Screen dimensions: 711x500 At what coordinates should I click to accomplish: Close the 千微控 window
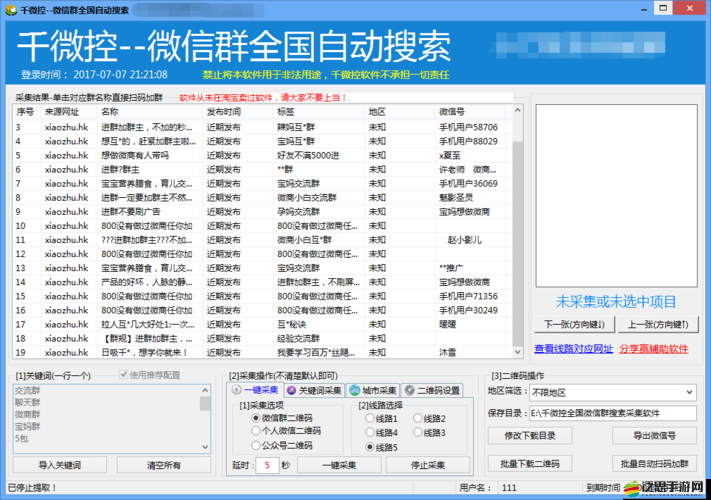(x=690, y=8)
